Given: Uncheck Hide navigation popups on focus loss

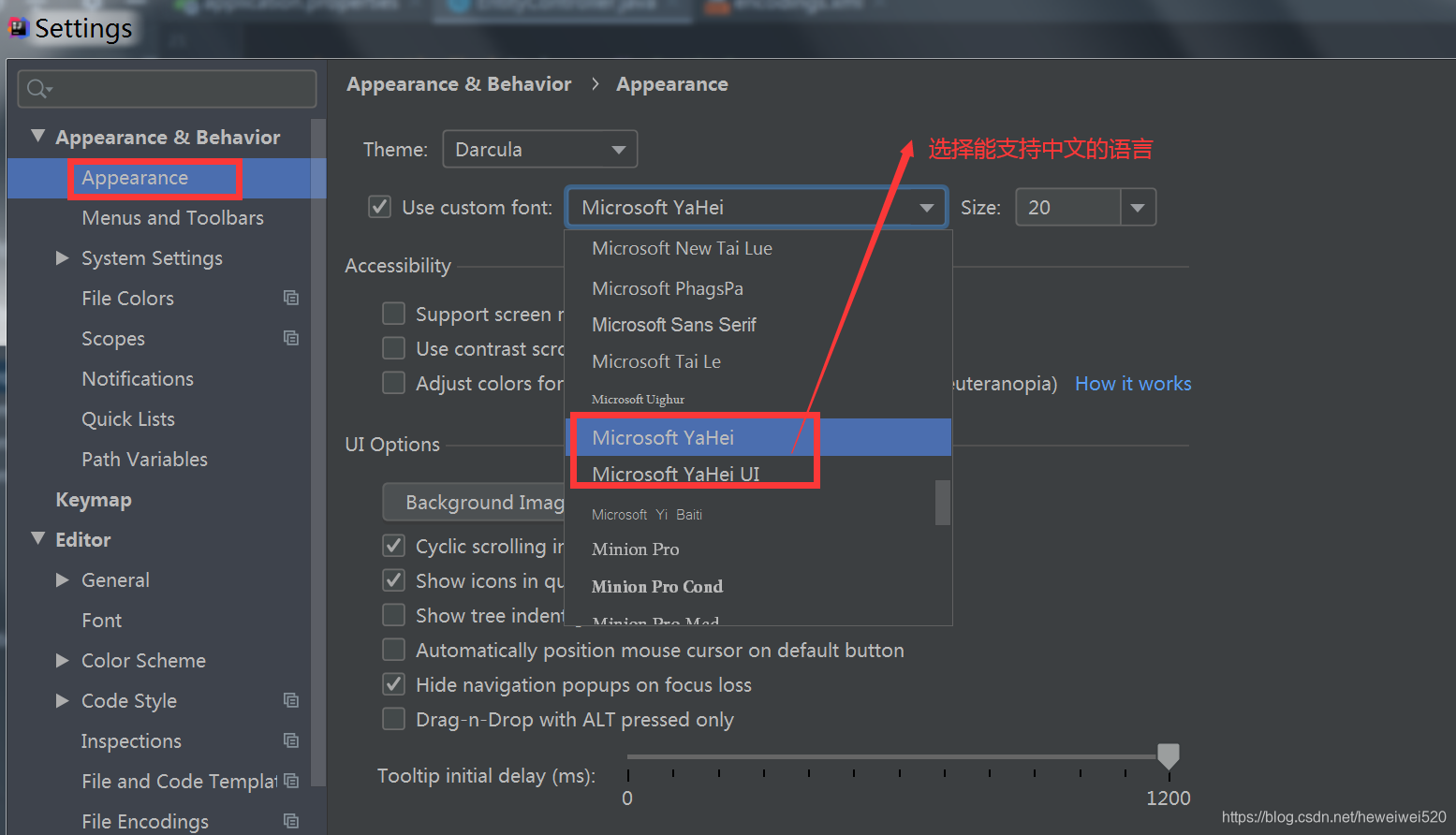Looking at the screenshot, I should (x=394, y=684).
